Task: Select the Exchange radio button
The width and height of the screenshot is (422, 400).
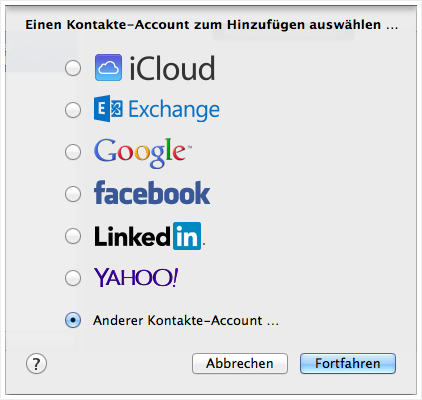Action: click(73, 110)
